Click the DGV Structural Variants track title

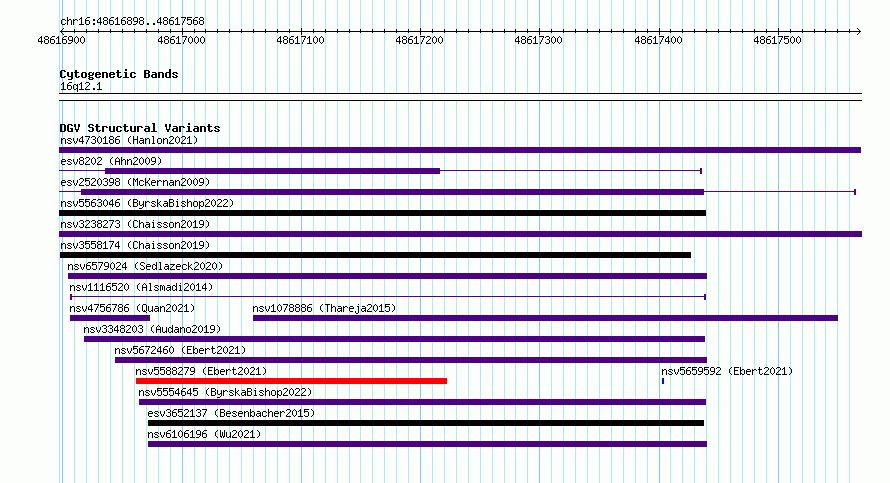pyautogui.click(x=140, y=128)
